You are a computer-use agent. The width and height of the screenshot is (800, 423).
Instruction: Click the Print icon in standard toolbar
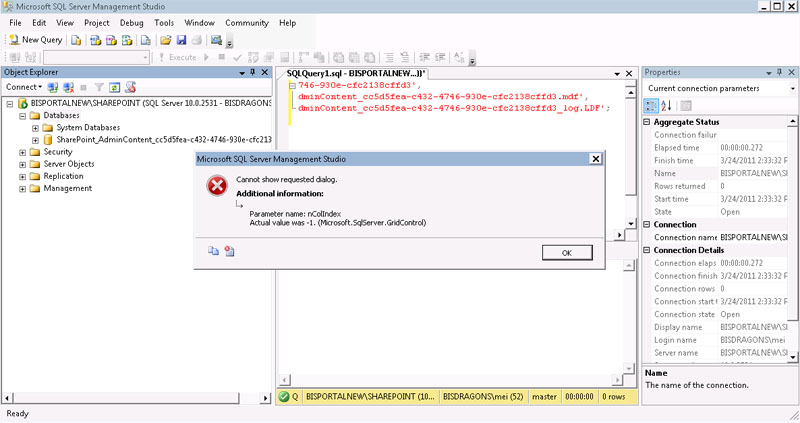tap(197, 40)
